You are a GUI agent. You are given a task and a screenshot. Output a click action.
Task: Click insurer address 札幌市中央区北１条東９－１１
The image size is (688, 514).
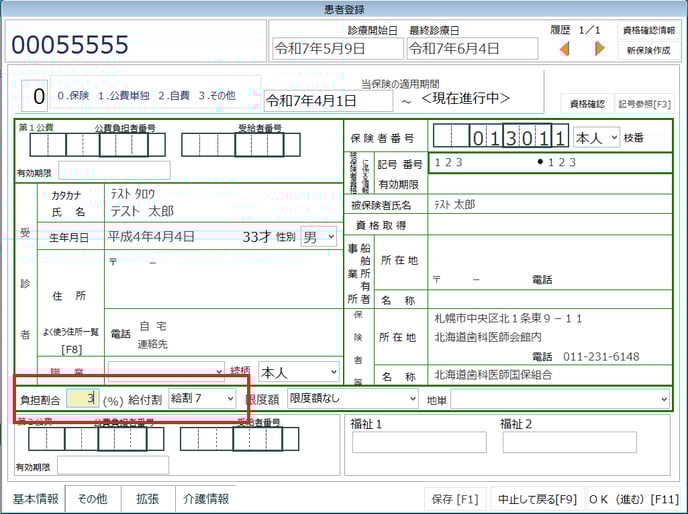click(x=508, y=319)
